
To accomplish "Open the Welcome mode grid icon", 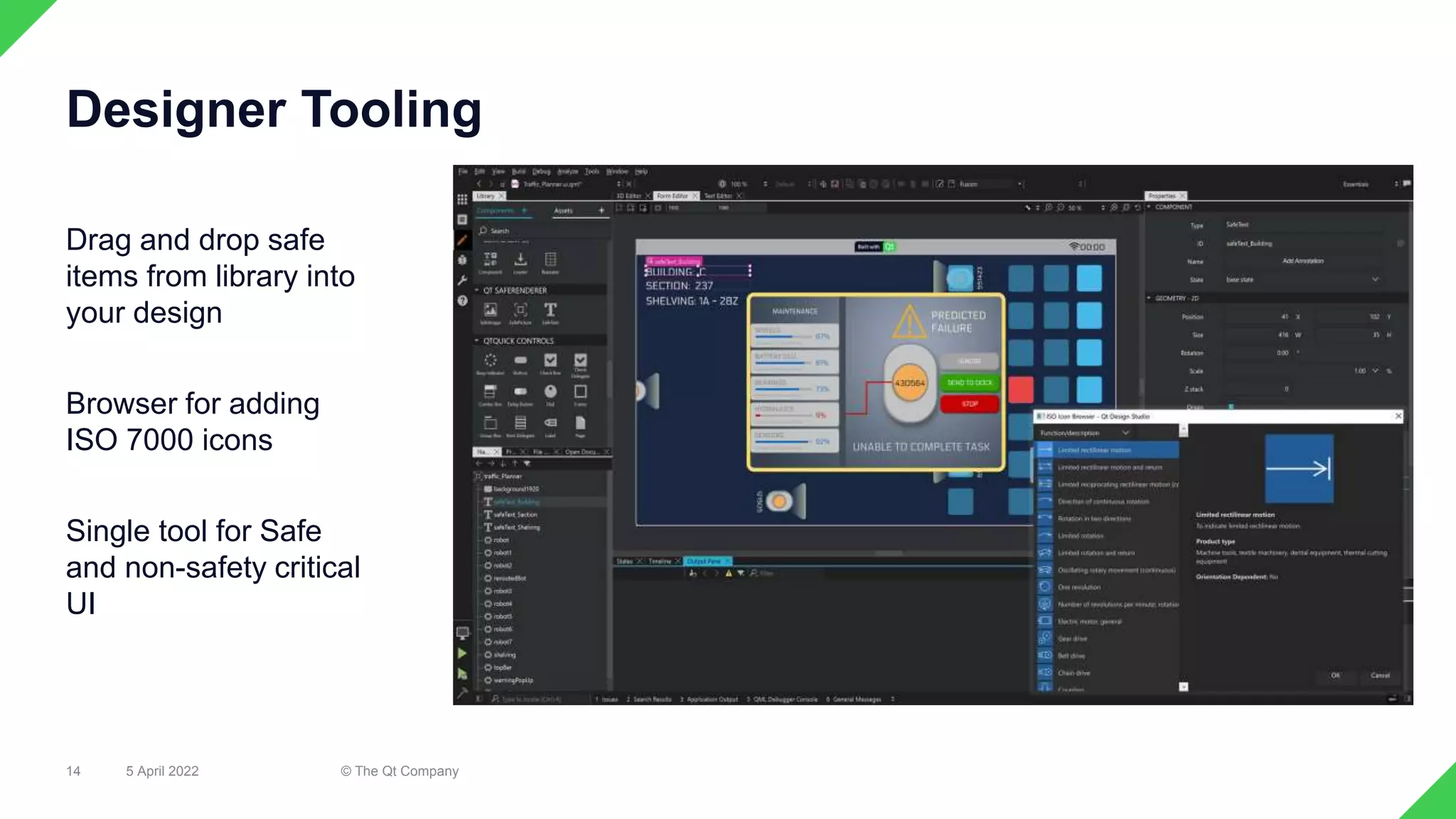I will [462, 200].
